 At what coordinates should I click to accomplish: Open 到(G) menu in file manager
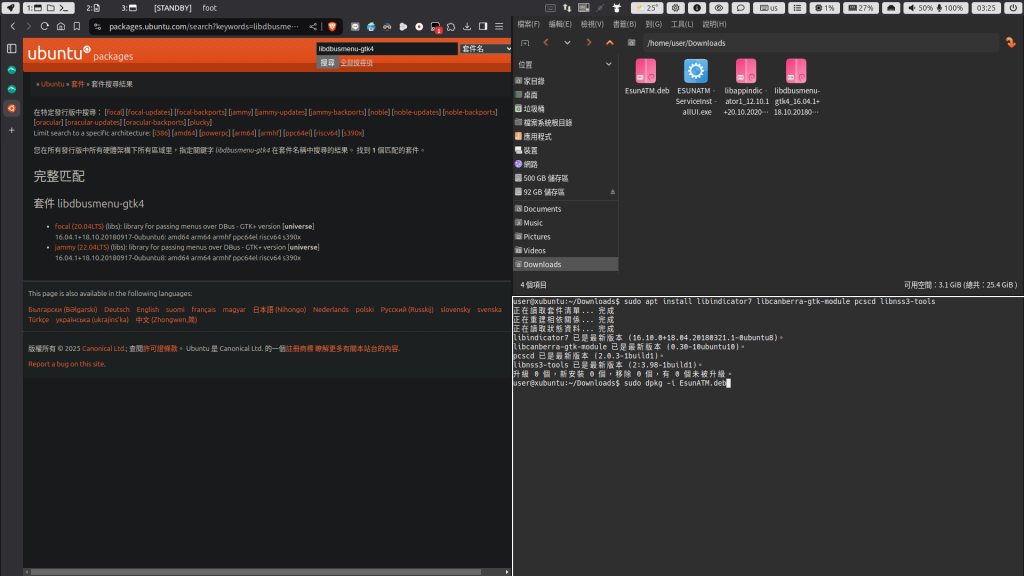pos(653,24)
